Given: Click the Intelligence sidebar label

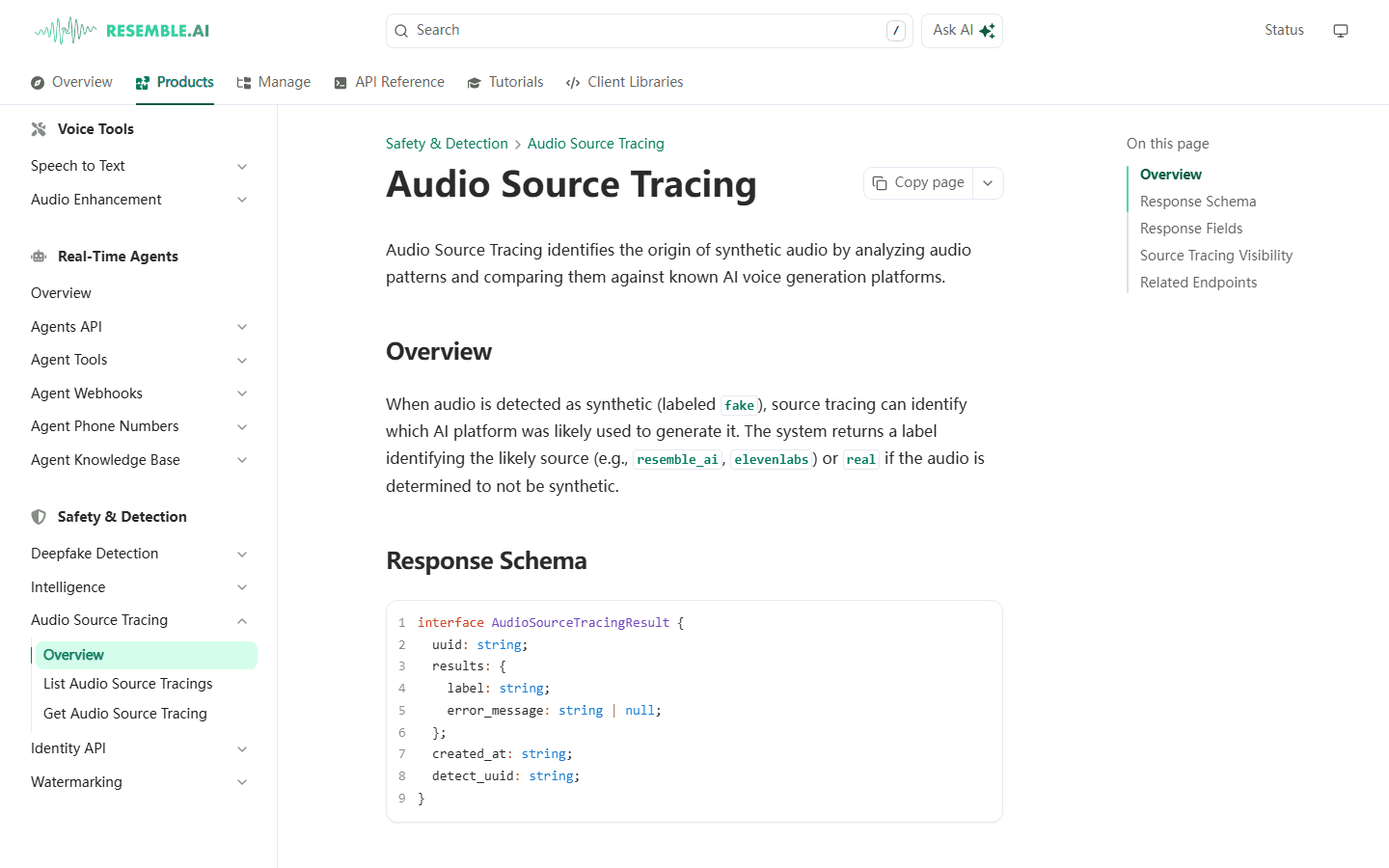Looking at the screenshot, I should tap(68, 587).
